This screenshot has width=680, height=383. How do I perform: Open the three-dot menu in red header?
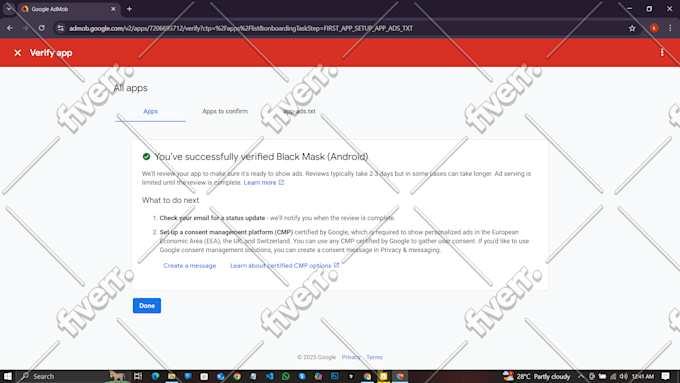click(662, 52)
